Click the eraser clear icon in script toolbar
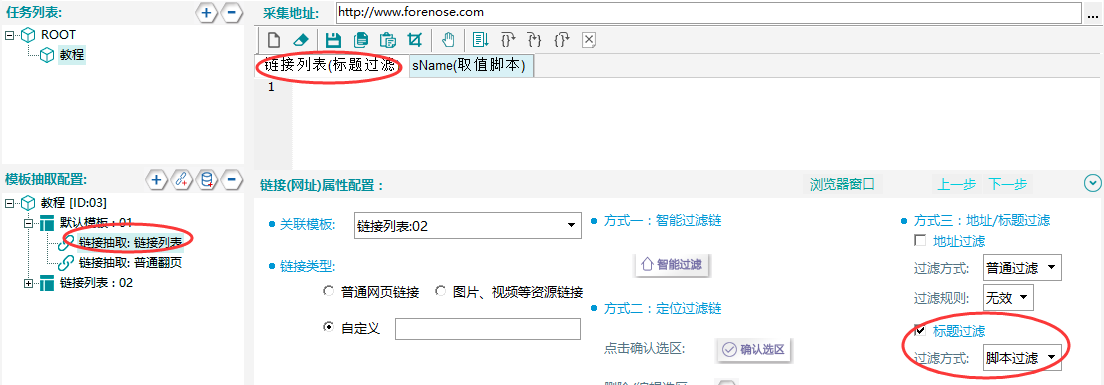Image resolution: width=1104 pixels, height=385 pixels. pyautogui.click(x=301, y=40)
